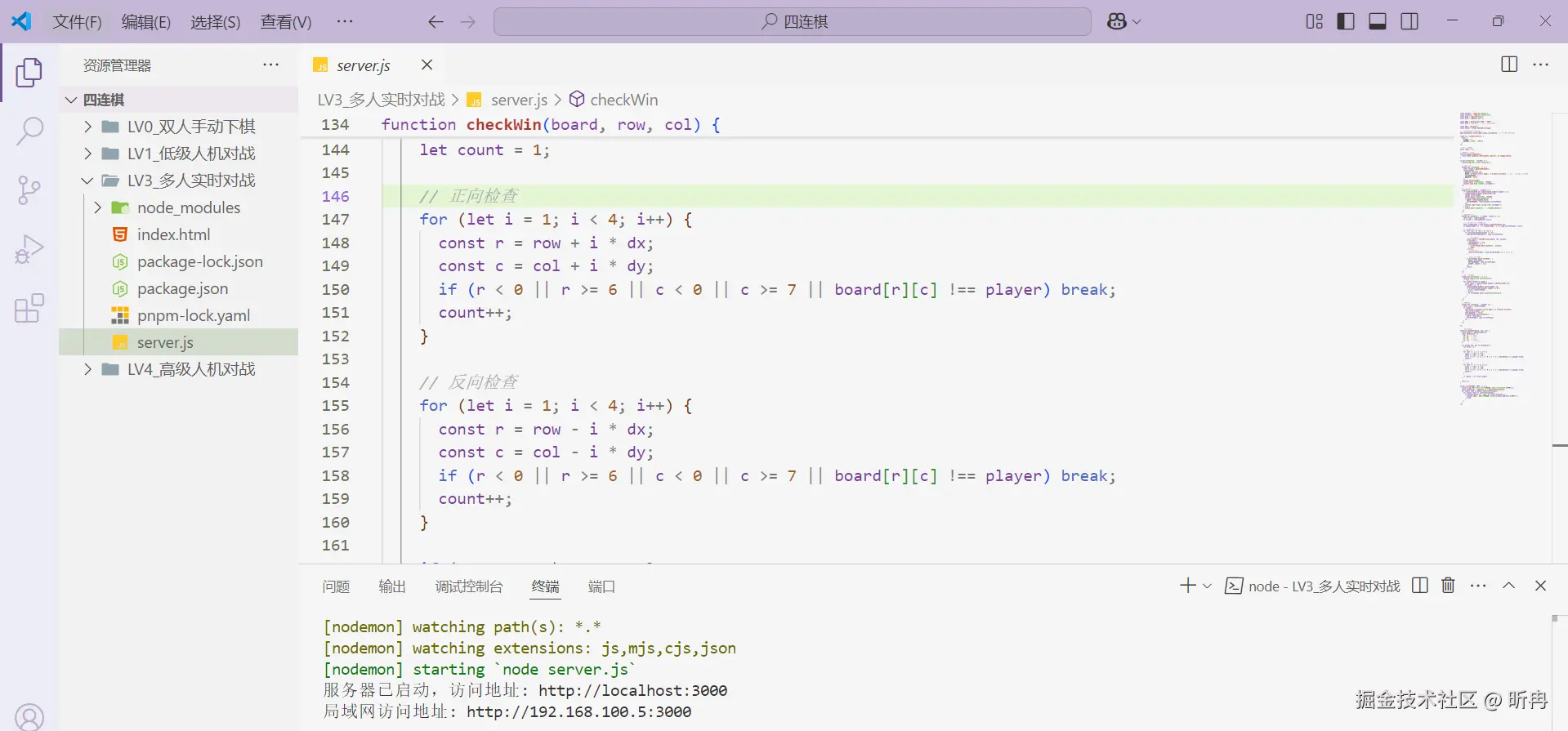Viewport: 1568px width, 731px height.
Task: Click the VS Code logo icon
Action: coord(22,21)
